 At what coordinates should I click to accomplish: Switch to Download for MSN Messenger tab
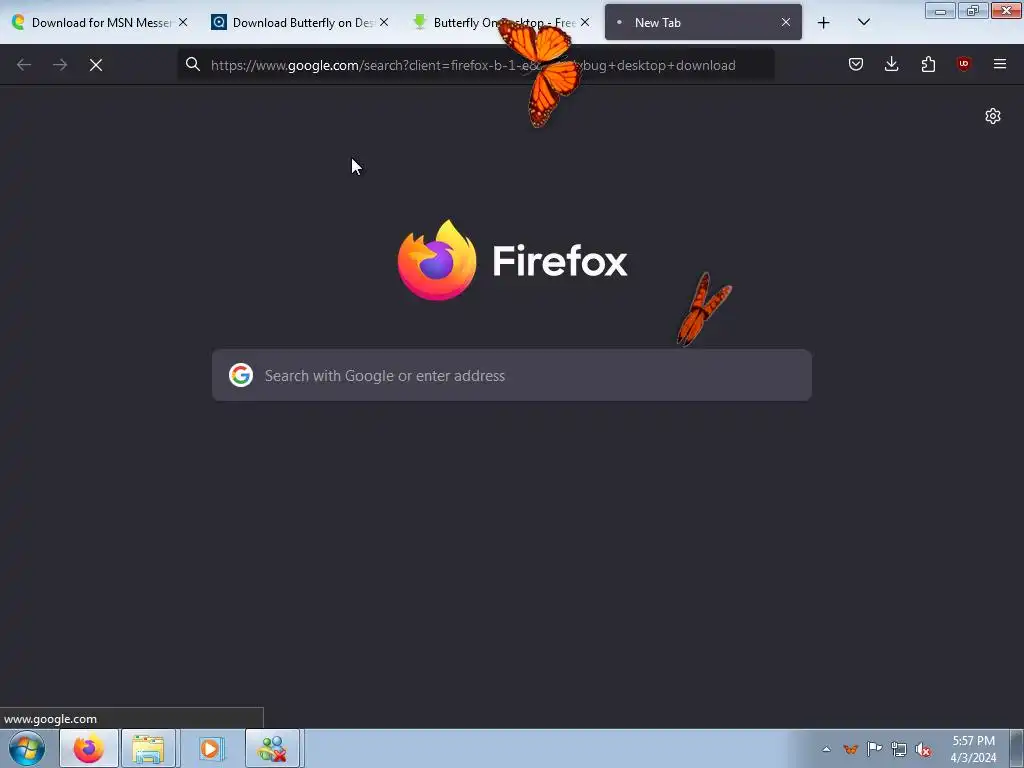pos(101,22)
